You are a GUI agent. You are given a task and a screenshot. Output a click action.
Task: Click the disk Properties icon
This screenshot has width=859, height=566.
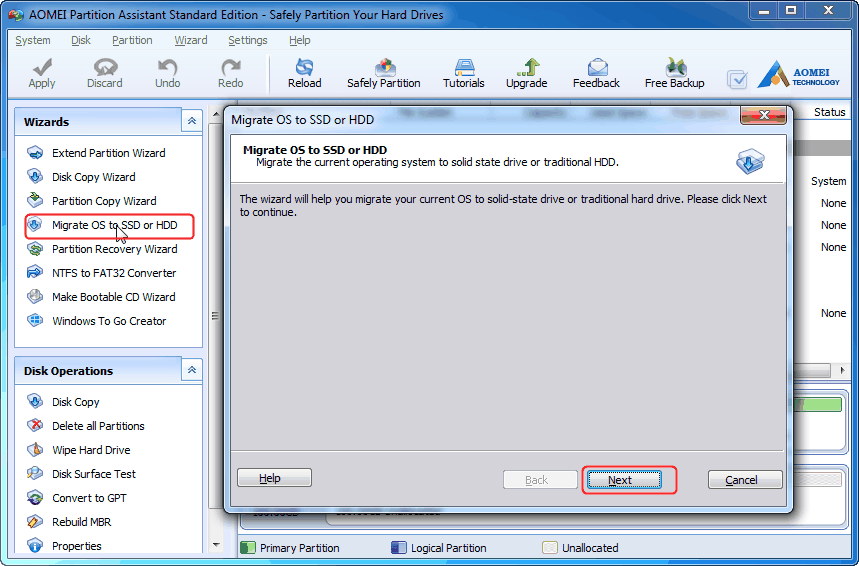pyautogui.click(x=35, y=546)
